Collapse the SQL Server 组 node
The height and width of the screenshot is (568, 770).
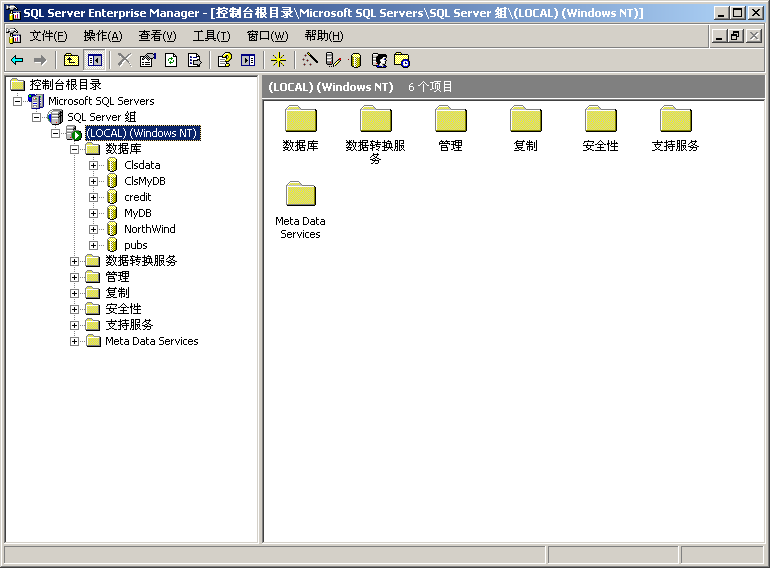(37, 117)
